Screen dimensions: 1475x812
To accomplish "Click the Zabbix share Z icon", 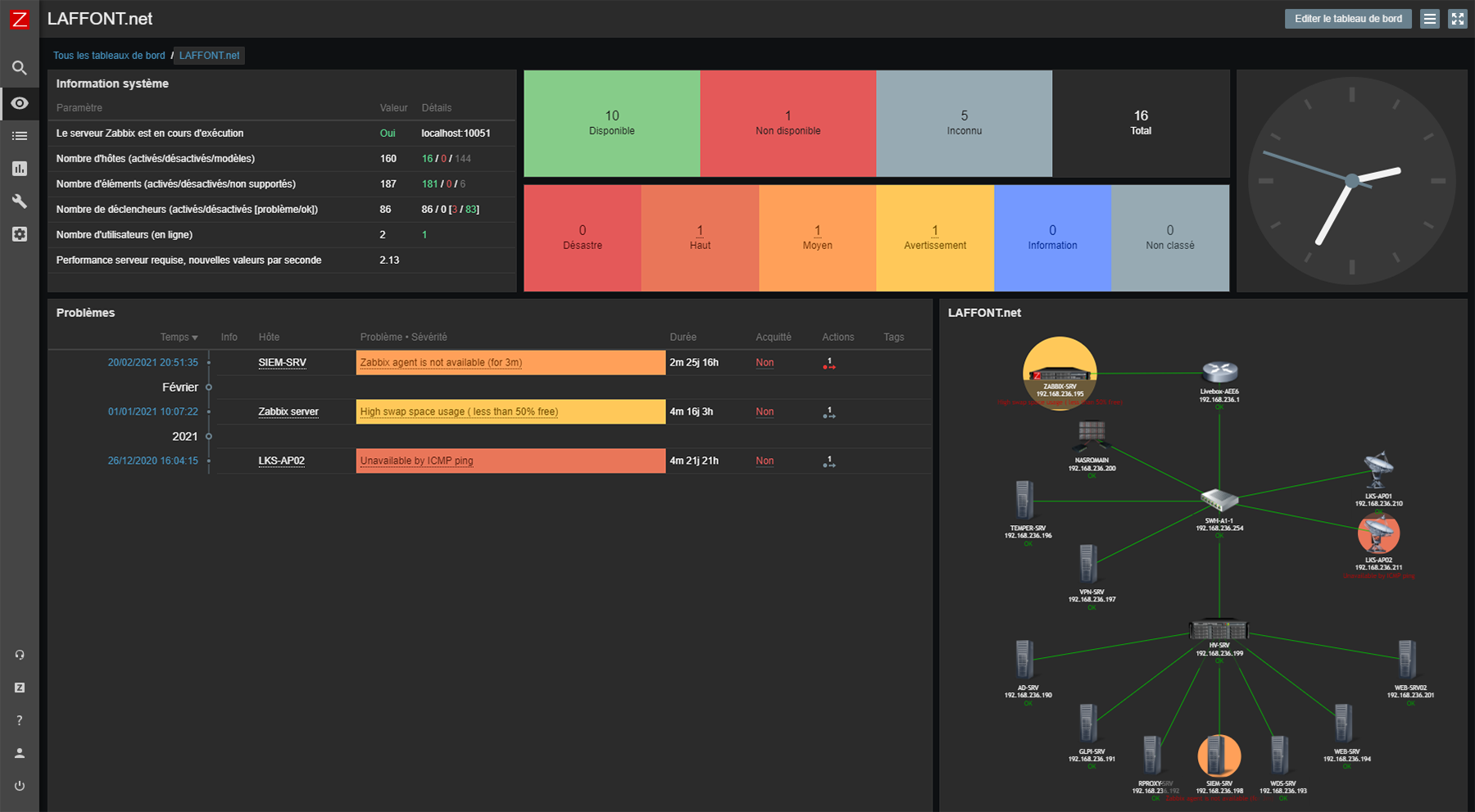I will (x=20, y=687).
